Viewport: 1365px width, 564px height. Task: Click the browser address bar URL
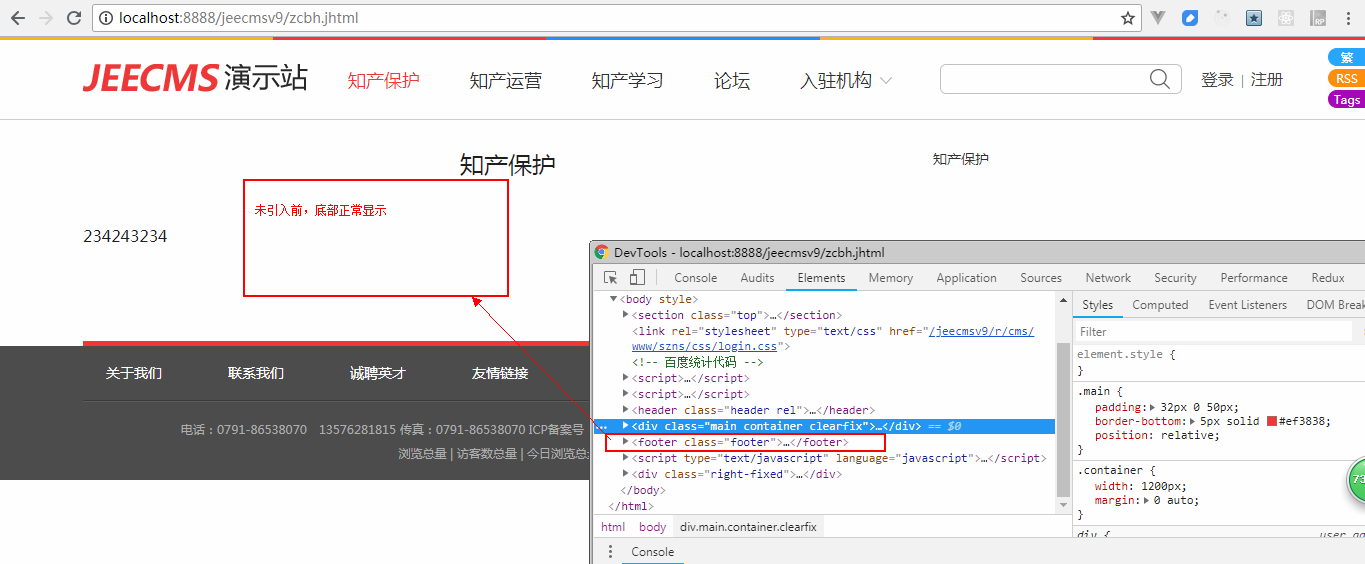point(238,18)
